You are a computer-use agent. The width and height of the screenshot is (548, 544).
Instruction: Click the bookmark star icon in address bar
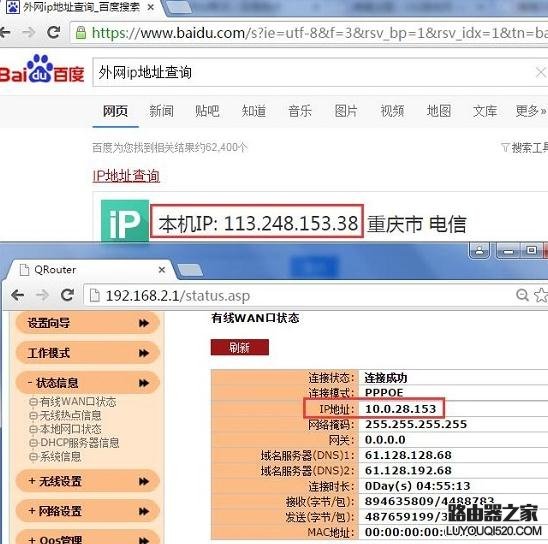541,295
